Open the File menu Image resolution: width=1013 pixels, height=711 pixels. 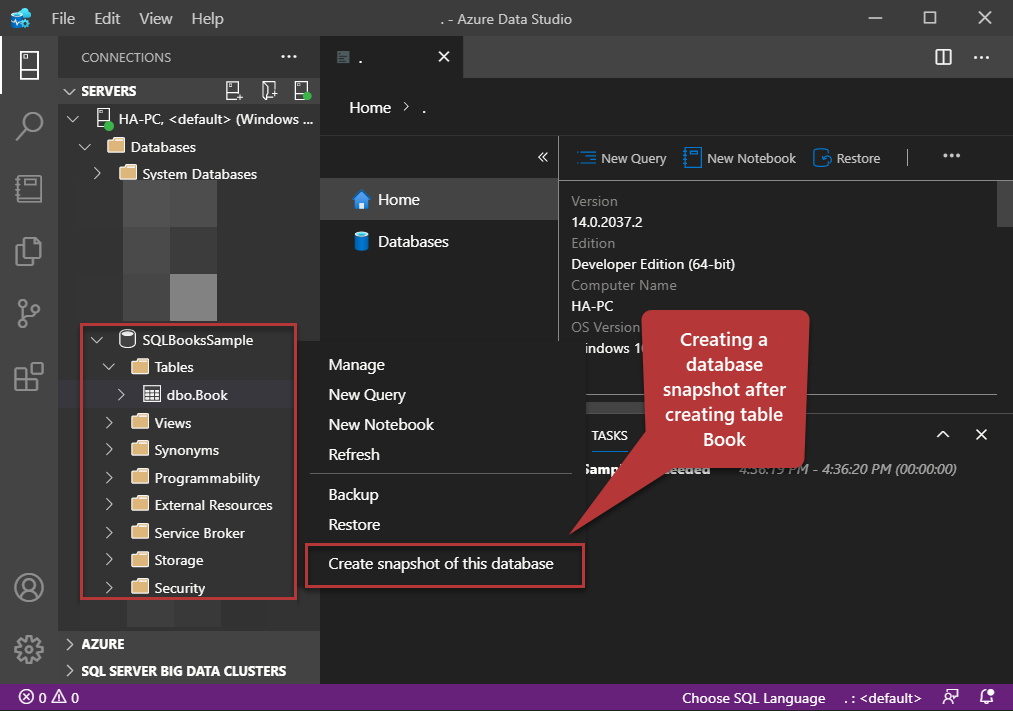[63, 19]
